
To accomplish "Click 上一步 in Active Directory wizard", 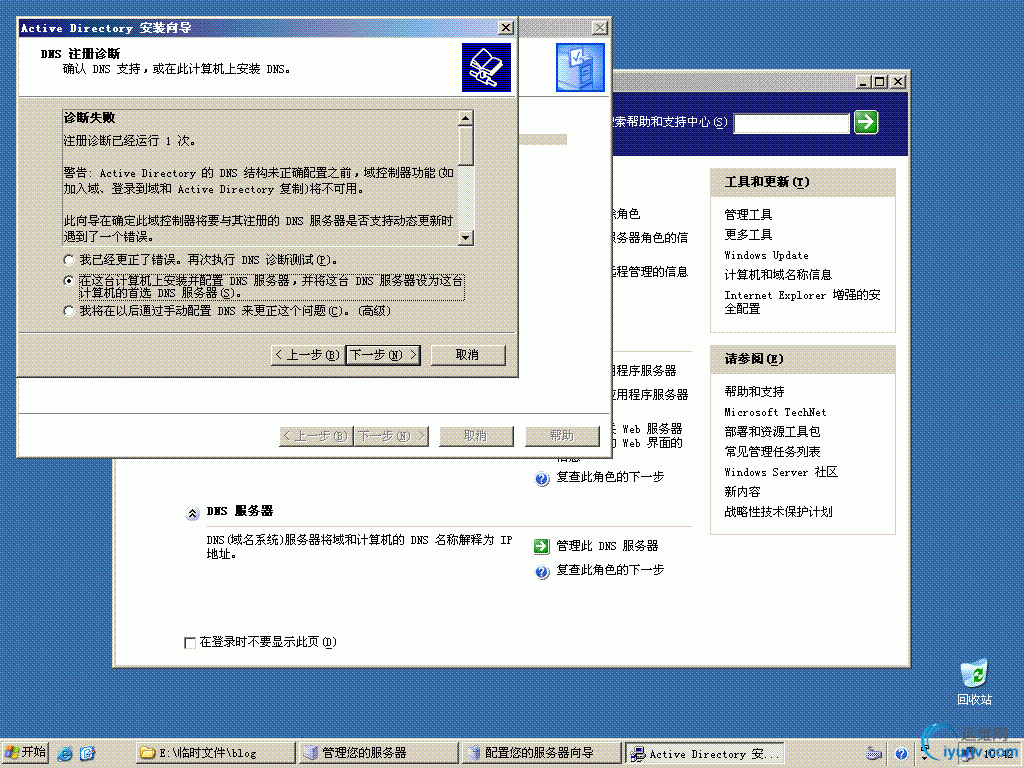I will tap(307, 355).
